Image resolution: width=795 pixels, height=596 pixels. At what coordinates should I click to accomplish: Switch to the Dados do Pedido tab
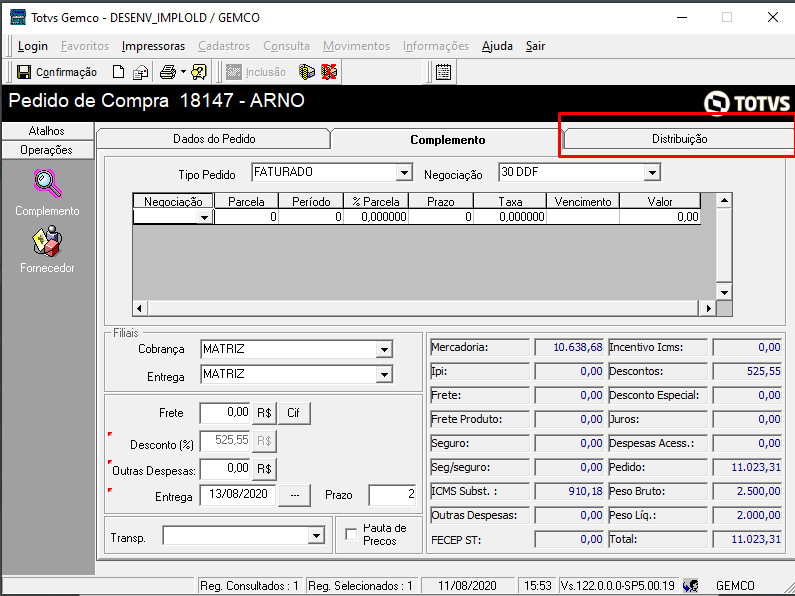point(214,139)
